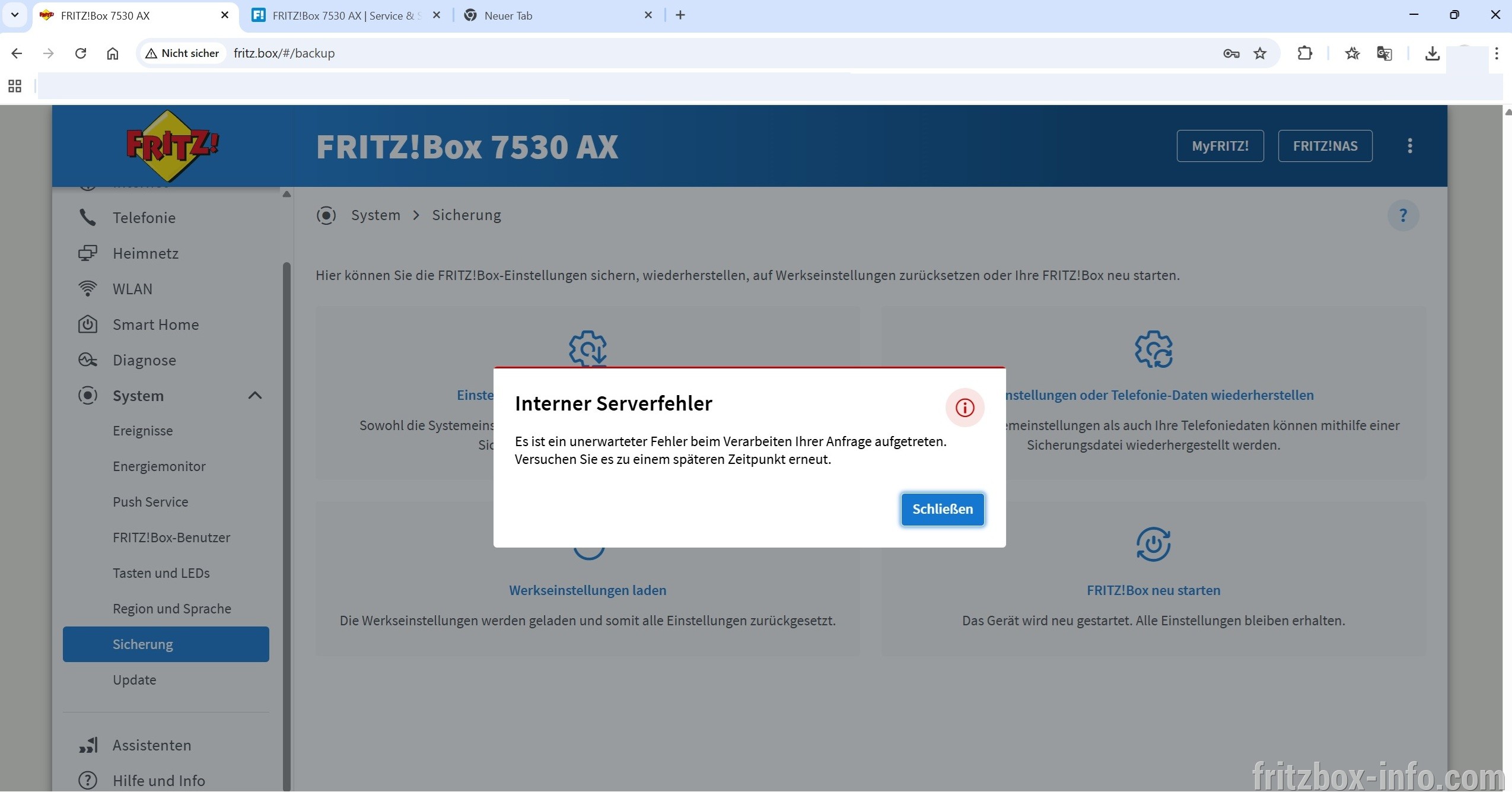Image resolution: width=1512 pixels, height=792 pixels.
Task: Open browser downloads
Action: coord(1433,53)
